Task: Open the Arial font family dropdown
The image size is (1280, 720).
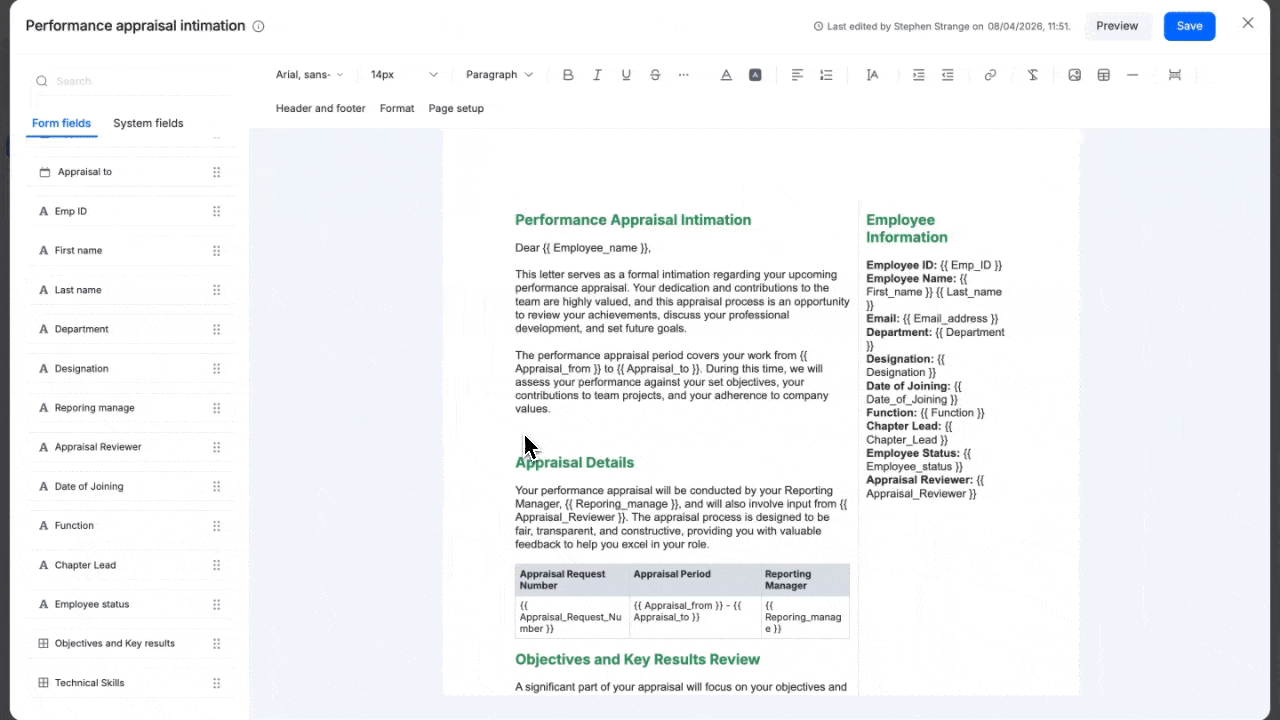Action: [309, 75]
